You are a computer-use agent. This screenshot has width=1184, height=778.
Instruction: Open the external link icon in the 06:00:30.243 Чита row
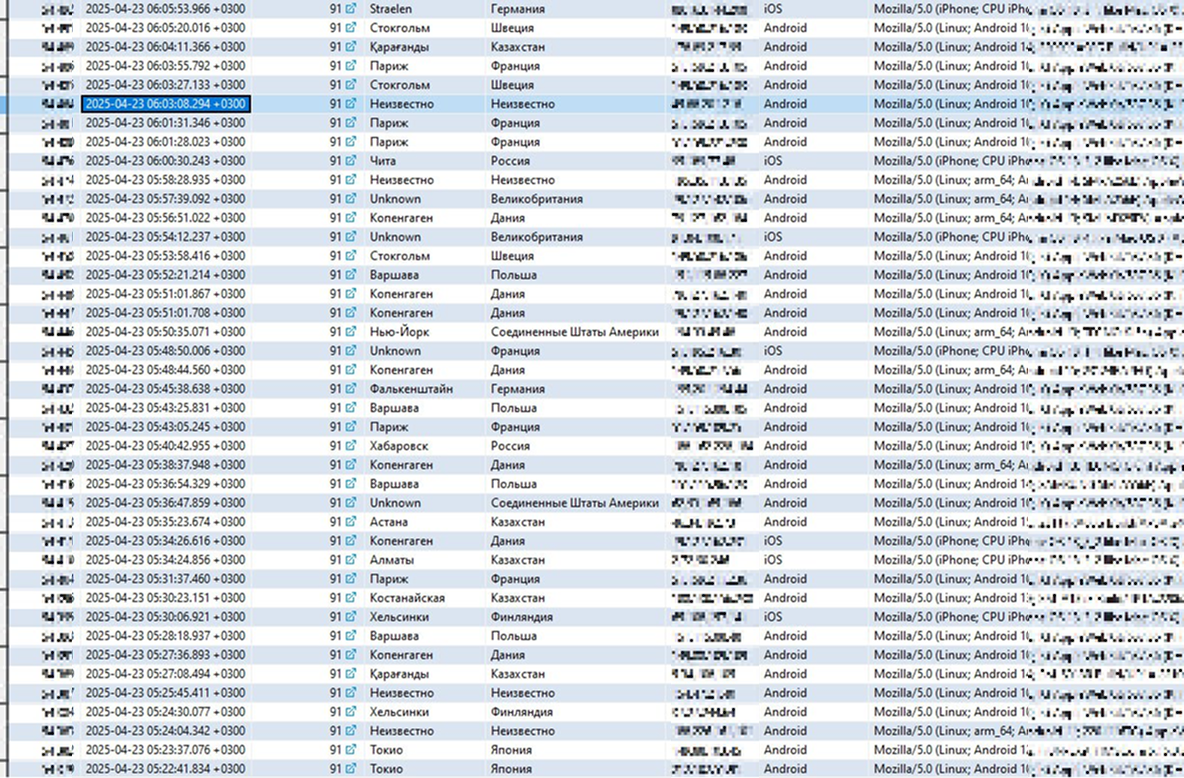(351, 161)
